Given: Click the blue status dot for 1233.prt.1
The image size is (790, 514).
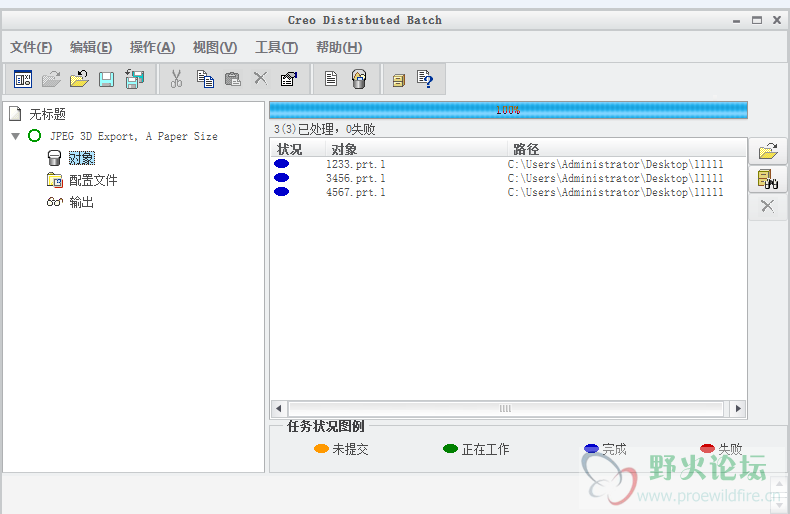Looking at the screenshot, I should pyautogui.click(x=282, y=164).
